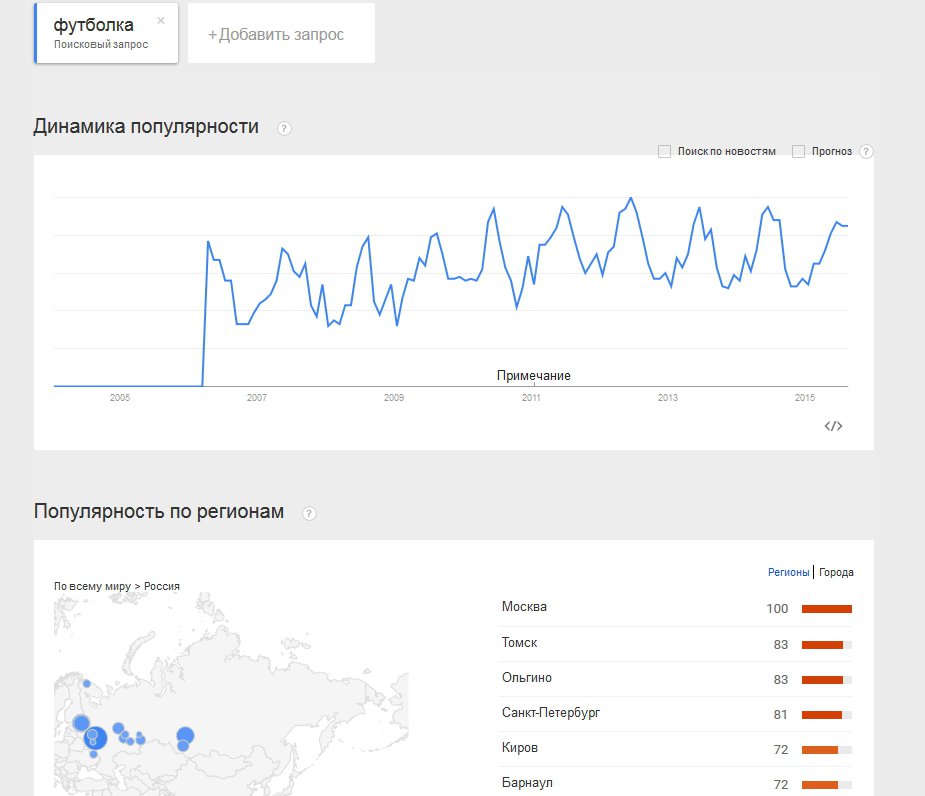Viewport: 925px width, 796px height.
Task: Open help icon beside Популярность по регионам
Action: coord(309,513)
